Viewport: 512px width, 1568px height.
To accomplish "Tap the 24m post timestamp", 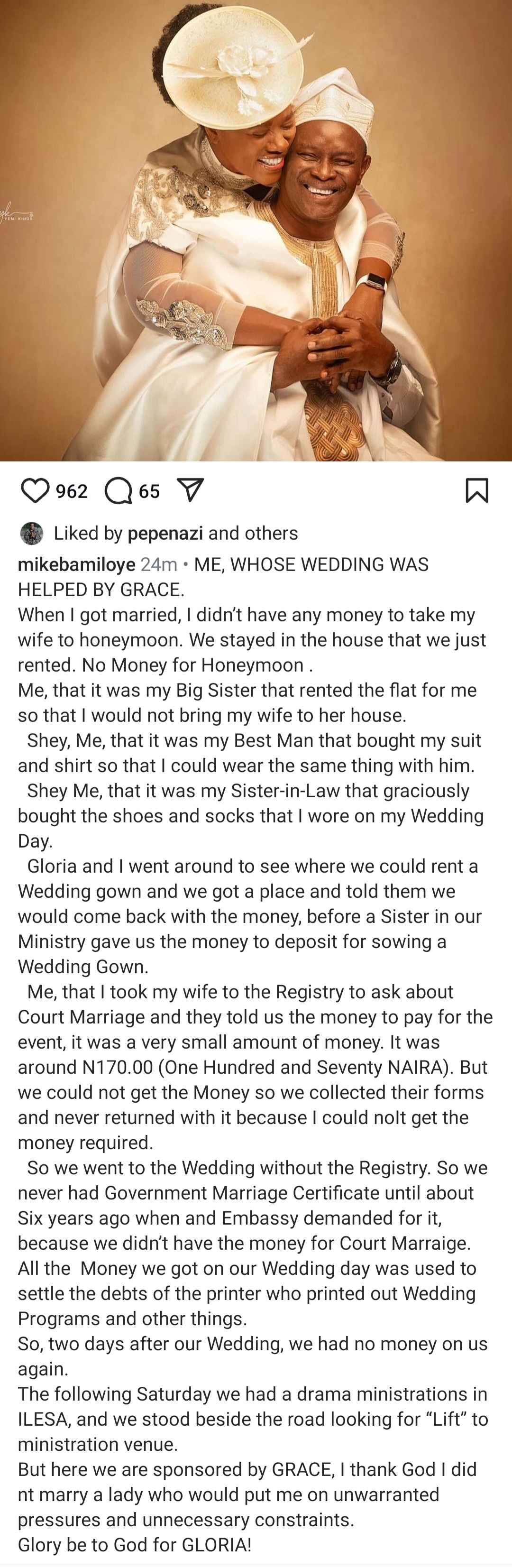I will 159,565.
